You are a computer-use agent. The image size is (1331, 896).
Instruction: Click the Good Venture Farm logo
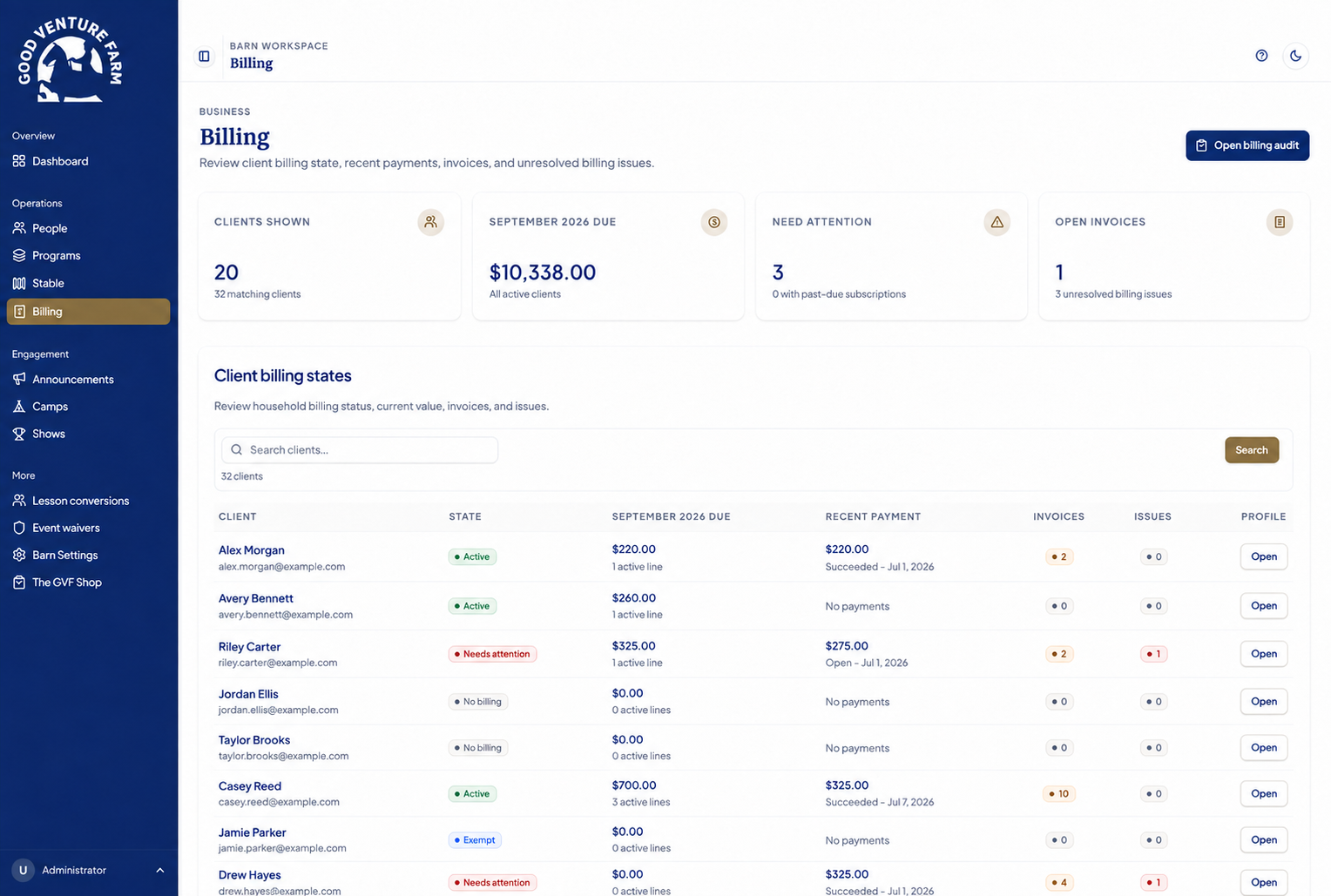pyautogui.click(x=71, y=60)
